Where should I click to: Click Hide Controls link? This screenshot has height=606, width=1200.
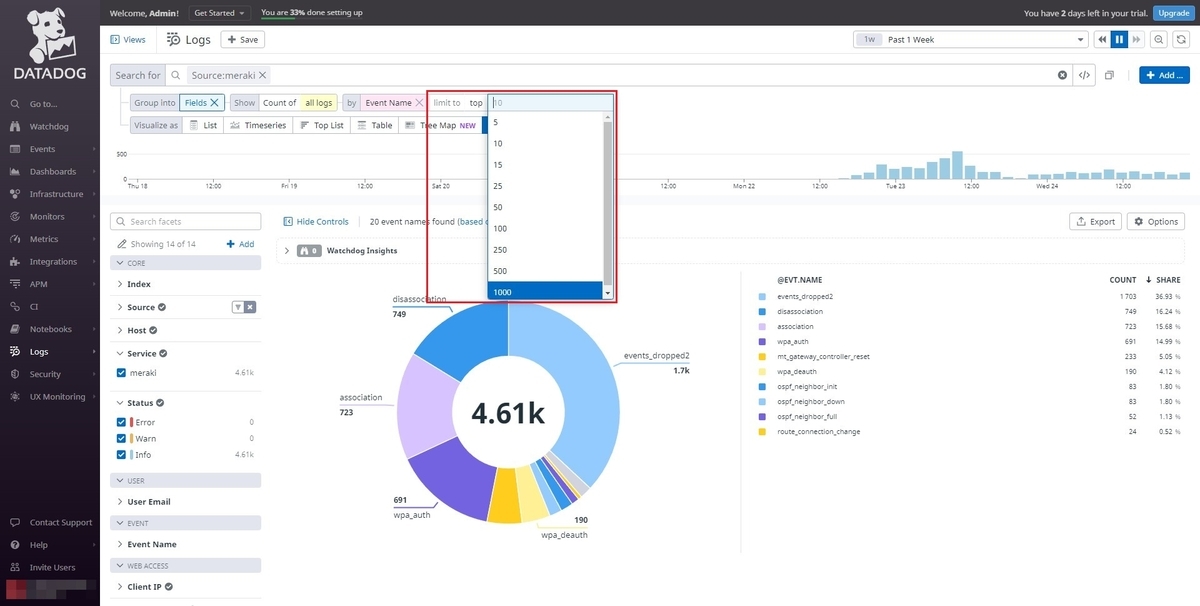click(316, 222)
